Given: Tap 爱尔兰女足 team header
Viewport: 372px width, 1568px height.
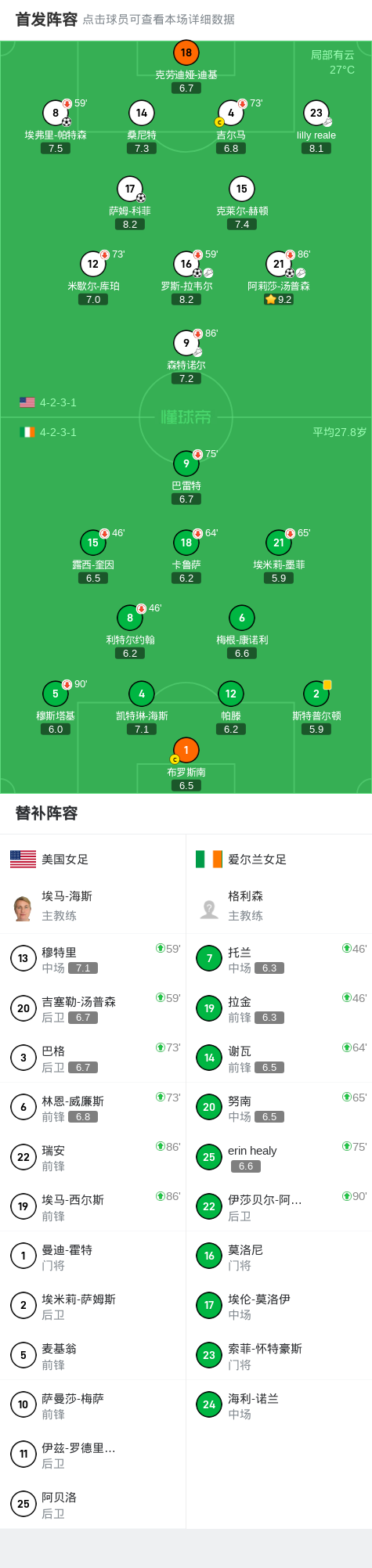Looking at the screenshot, I should 241,859.
